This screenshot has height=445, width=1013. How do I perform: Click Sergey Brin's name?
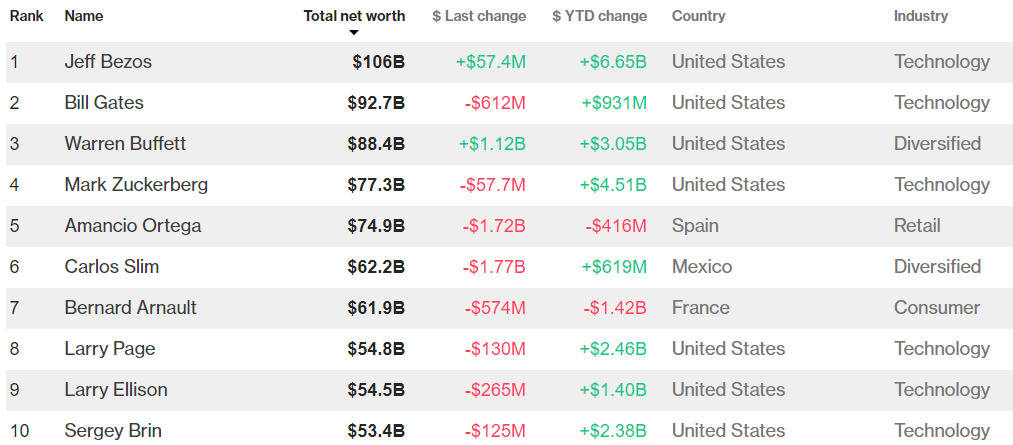point(113,431)
